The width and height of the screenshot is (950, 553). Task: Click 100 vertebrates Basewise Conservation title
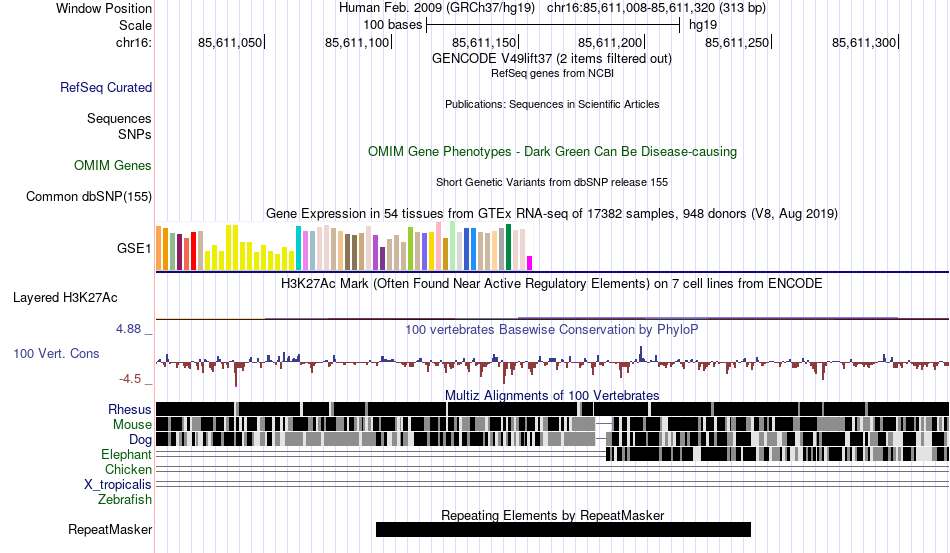[552, 329]
